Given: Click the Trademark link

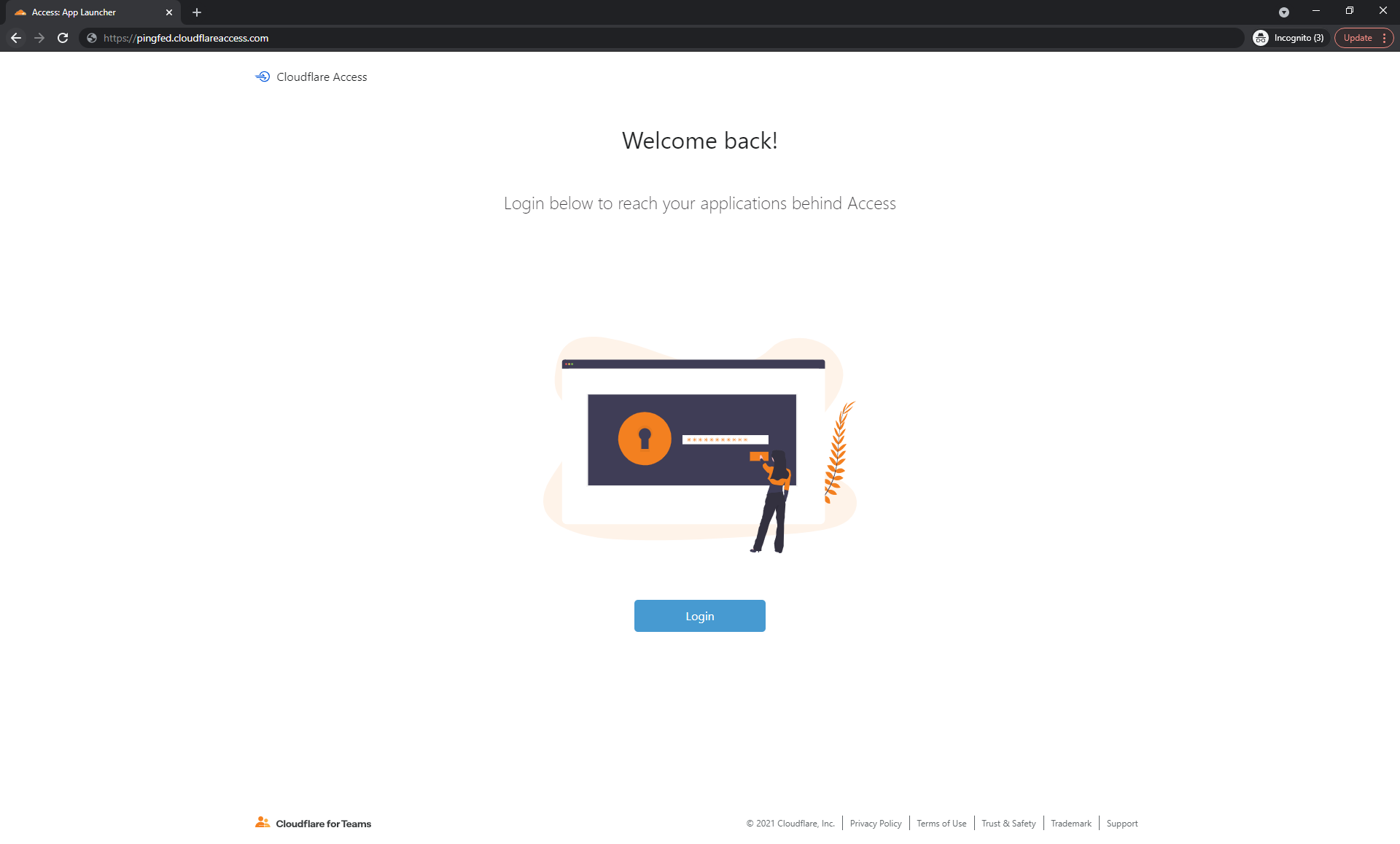Looking at the screenshot, I should [1070, 823].
